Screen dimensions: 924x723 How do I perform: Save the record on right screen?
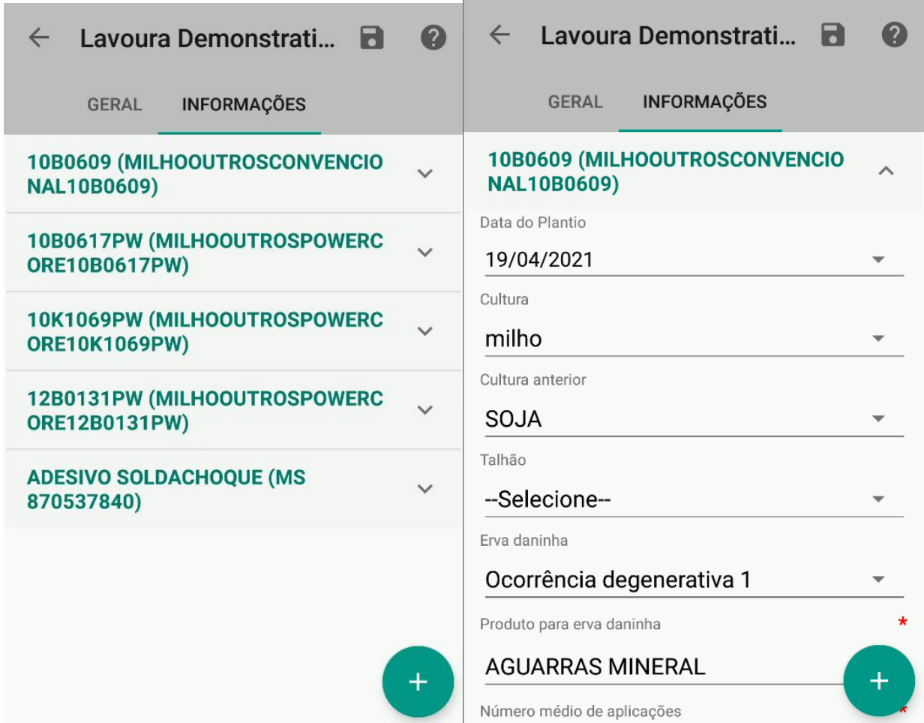pyautogui.click(x=833, y=35)
